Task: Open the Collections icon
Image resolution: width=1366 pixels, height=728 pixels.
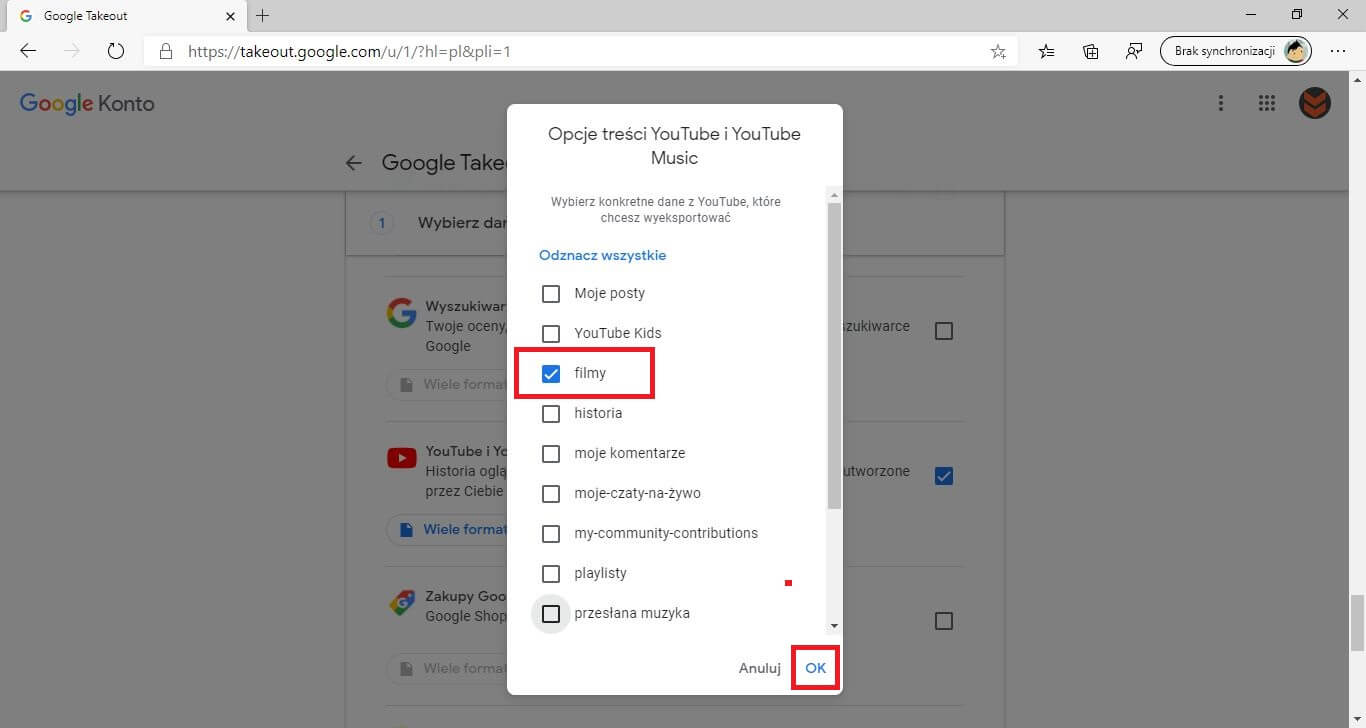Action: point(1091,51)
